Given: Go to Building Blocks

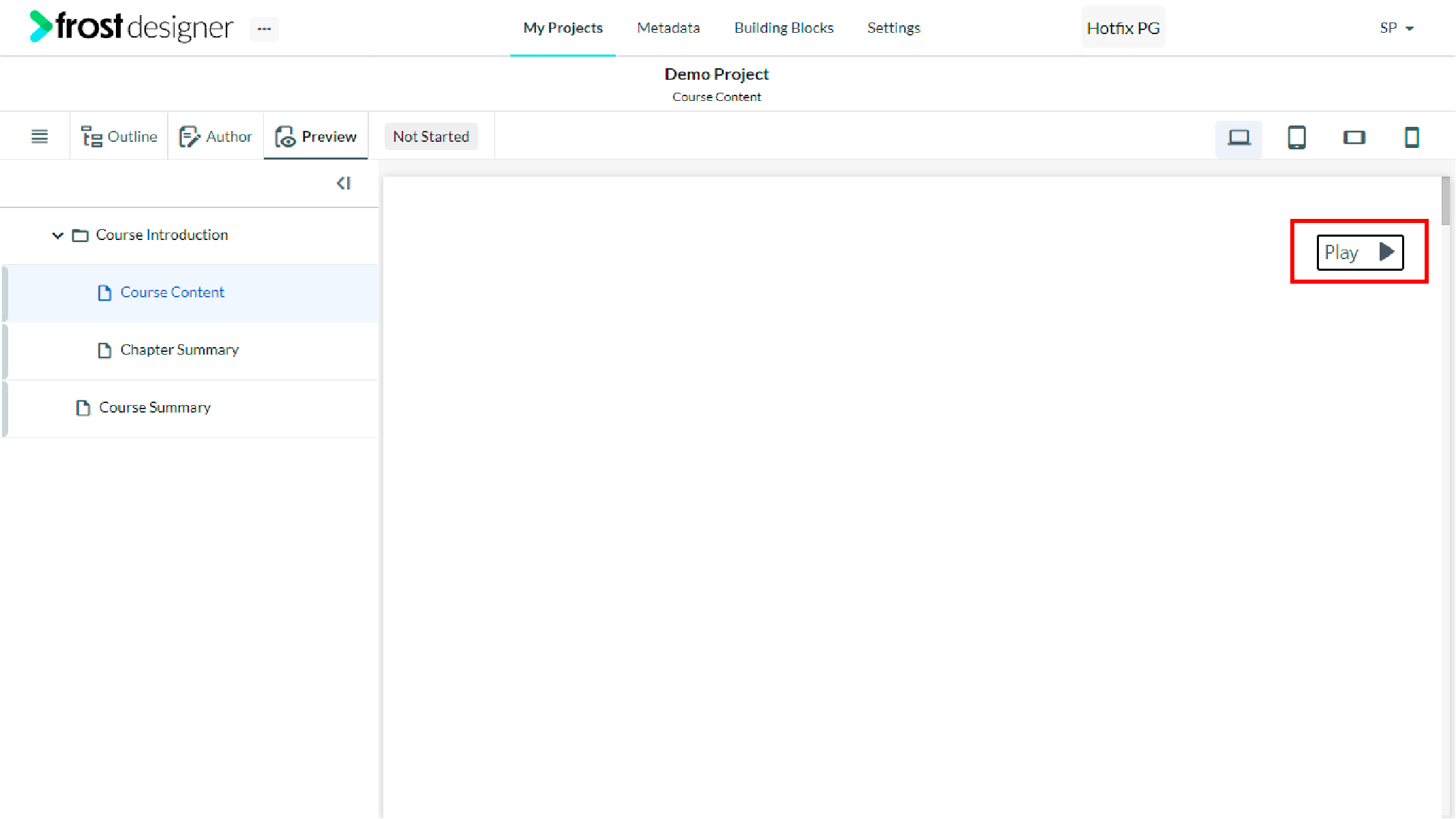Looking at the screenshot, I should [x=784, y=28].
